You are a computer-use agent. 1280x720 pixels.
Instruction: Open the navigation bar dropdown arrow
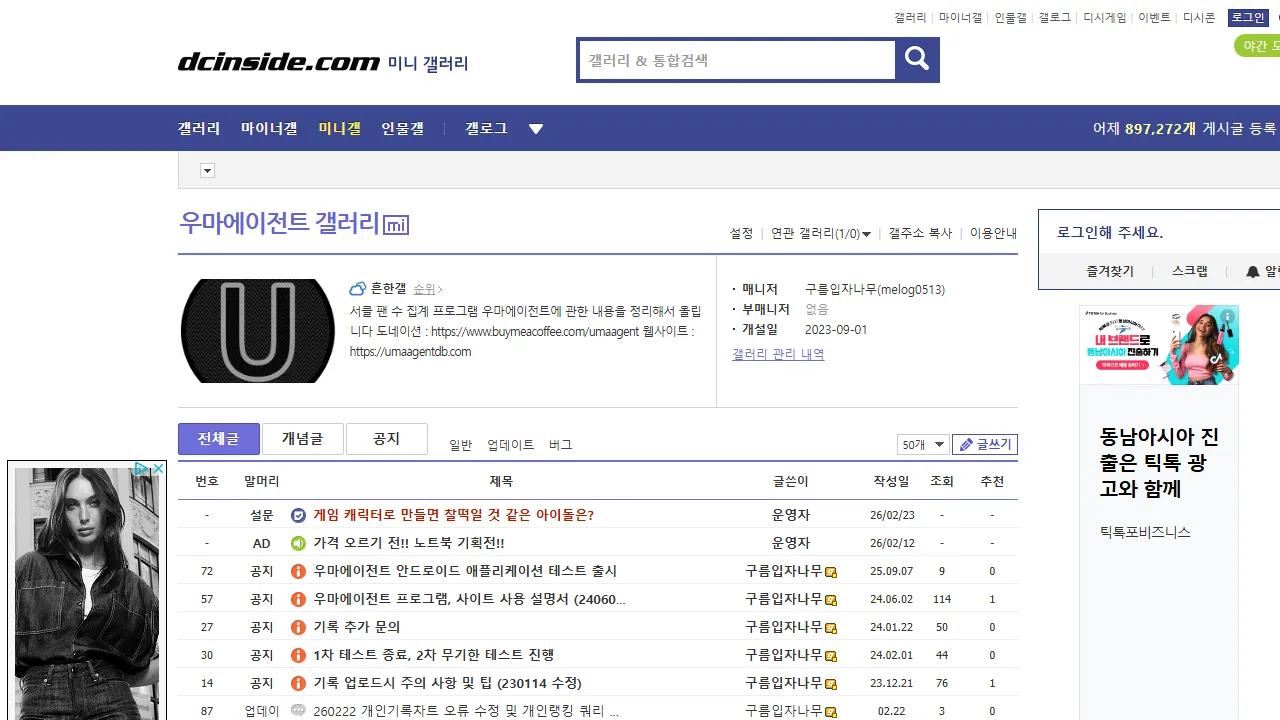[x=536, y=128]
